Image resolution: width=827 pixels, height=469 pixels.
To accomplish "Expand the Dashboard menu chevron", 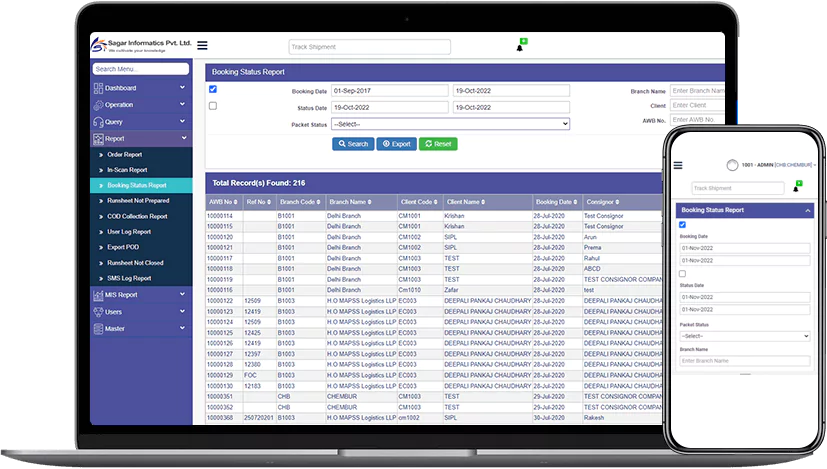I will click(182, 88).
